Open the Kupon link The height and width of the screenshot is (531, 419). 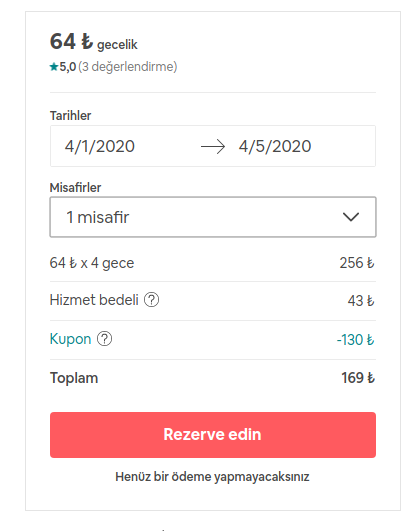pos(70,339)
